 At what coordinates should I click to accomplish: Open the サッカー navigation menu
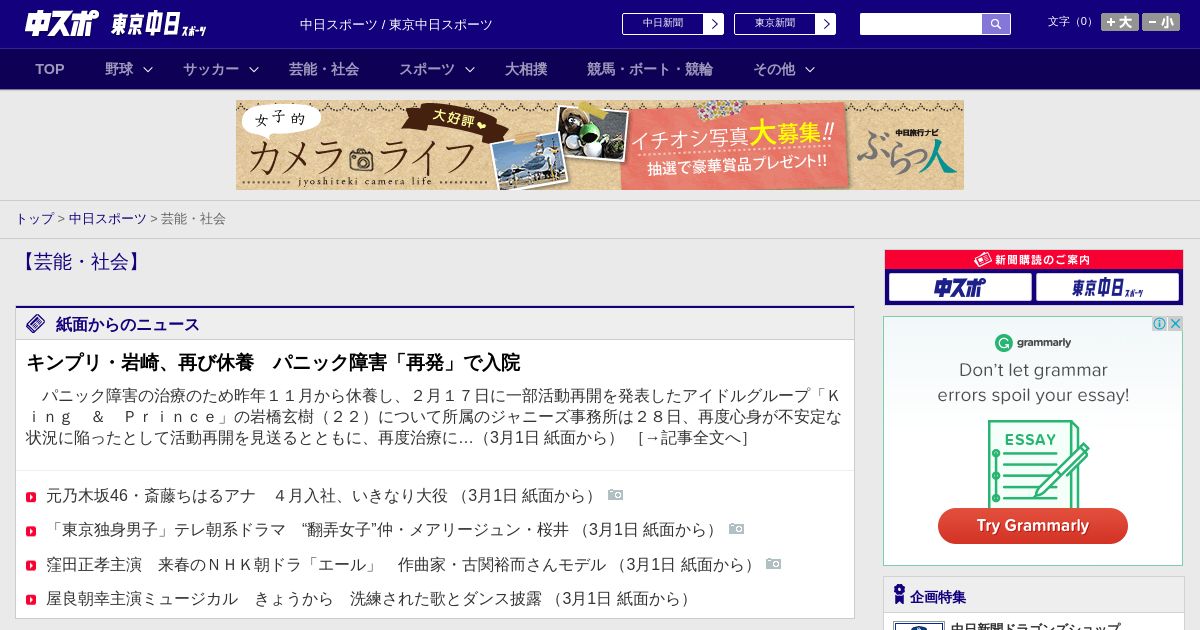point(211,69)
